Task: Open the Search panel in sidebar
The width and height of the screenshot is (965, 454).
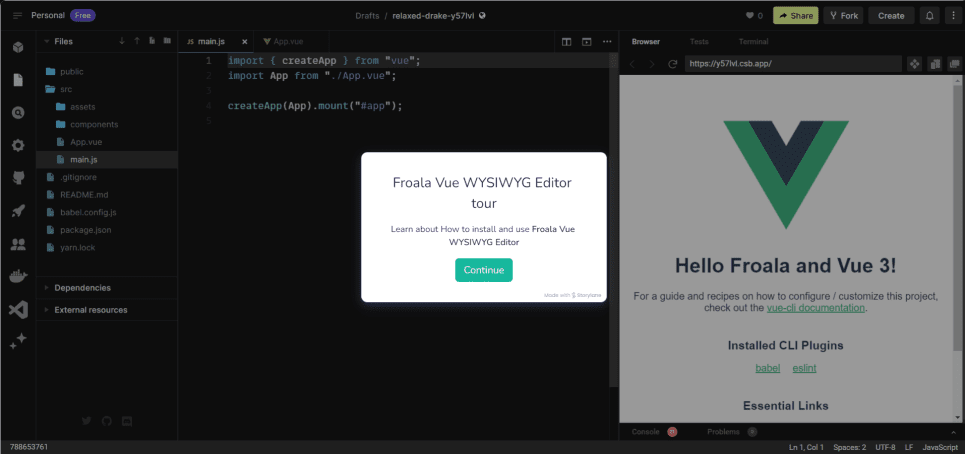Action: (x=18, y=113)
